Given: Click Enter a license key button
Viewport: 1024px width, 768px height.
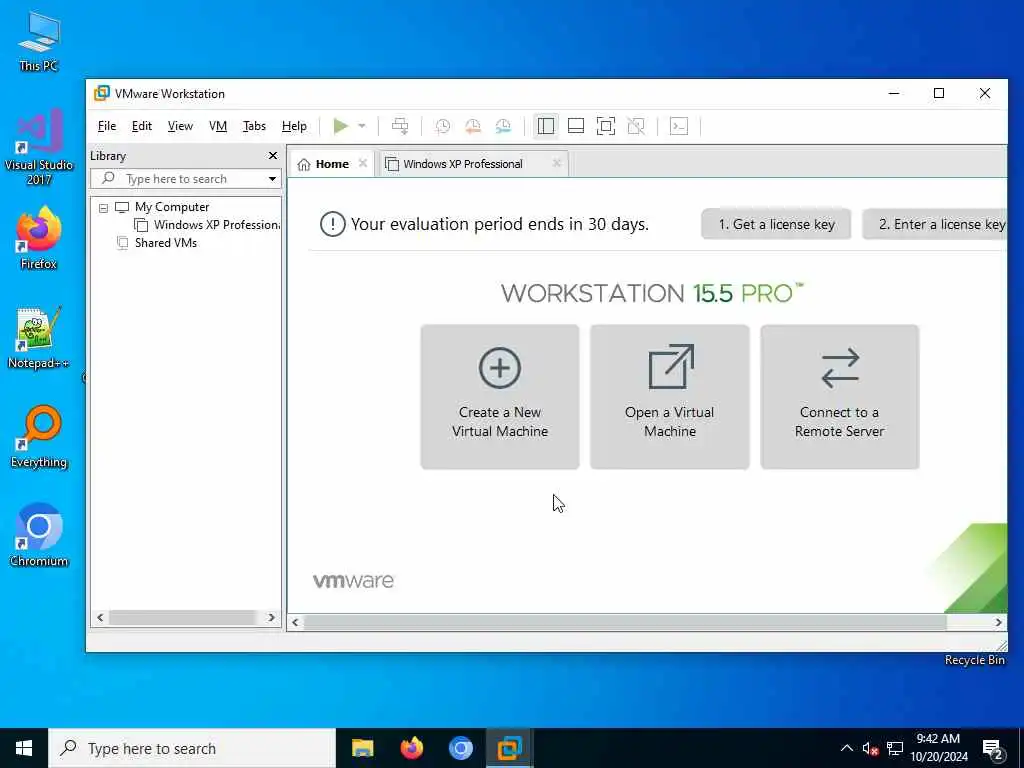Looking at the screenshot, I should (x=935, y=224).
